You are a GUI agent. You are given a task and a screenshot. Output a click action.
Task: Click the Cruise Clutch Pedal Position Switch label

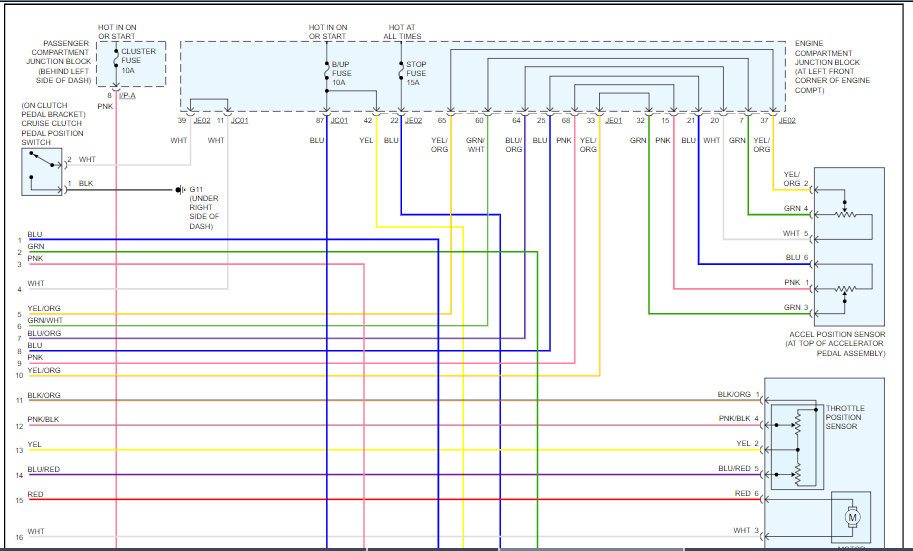[x=53, y=123]
